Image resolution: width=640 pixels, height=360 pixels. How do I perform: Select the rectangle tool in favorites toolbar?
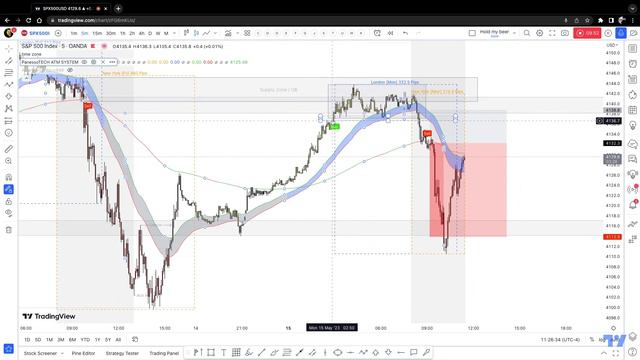pyautogui.click(x=211, y=352)
